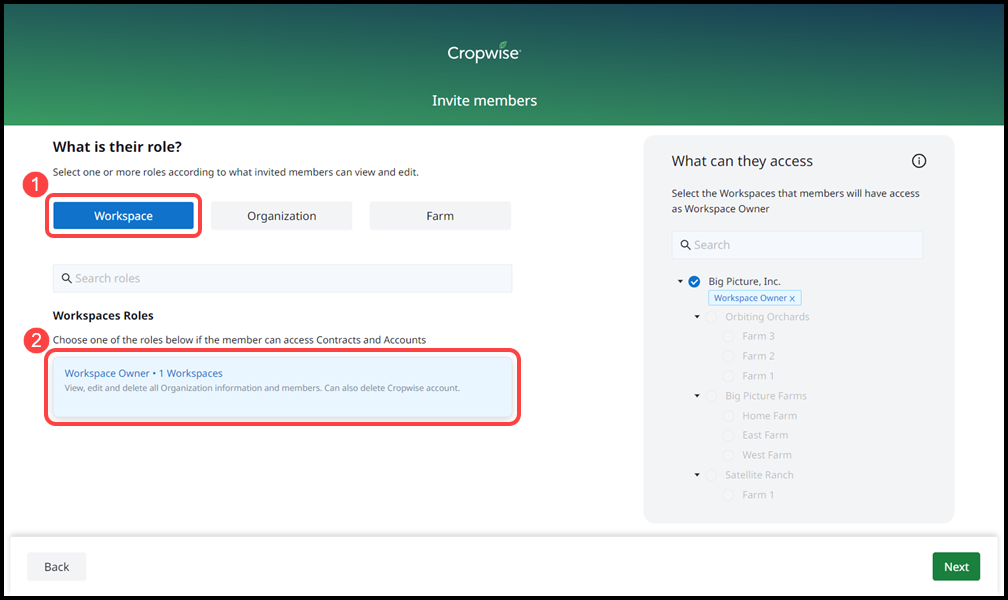Remove the Workspace Owner tag via its X

point(793,298)
